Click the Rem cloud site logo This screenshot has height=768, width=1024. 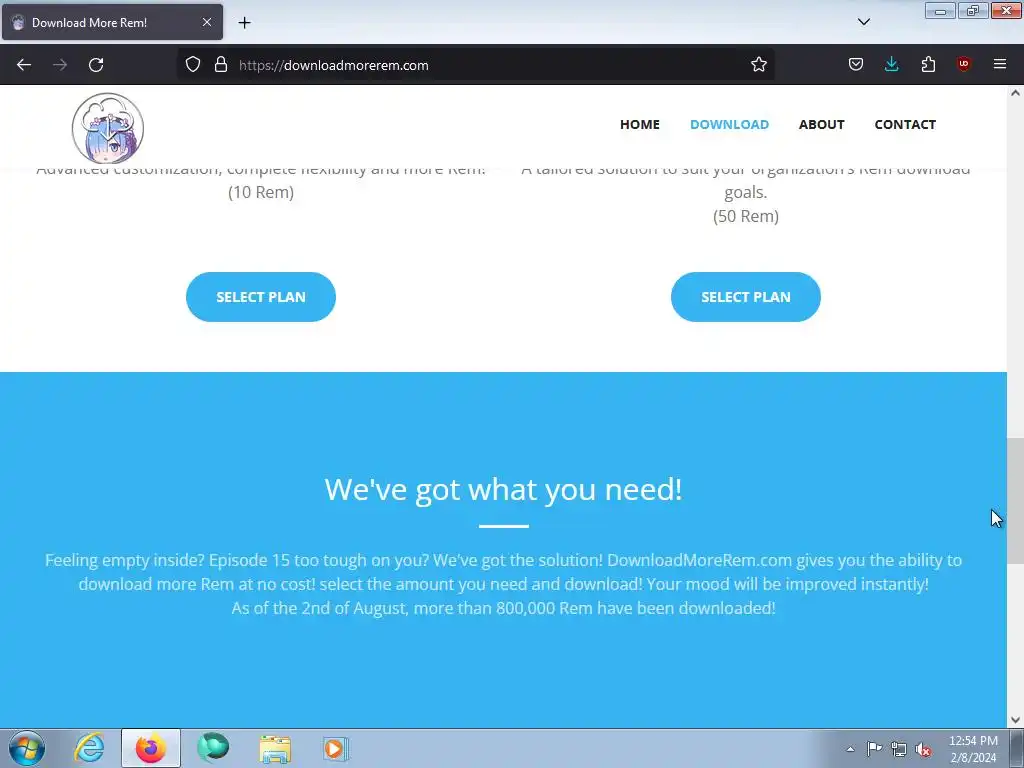pos(108,128)
